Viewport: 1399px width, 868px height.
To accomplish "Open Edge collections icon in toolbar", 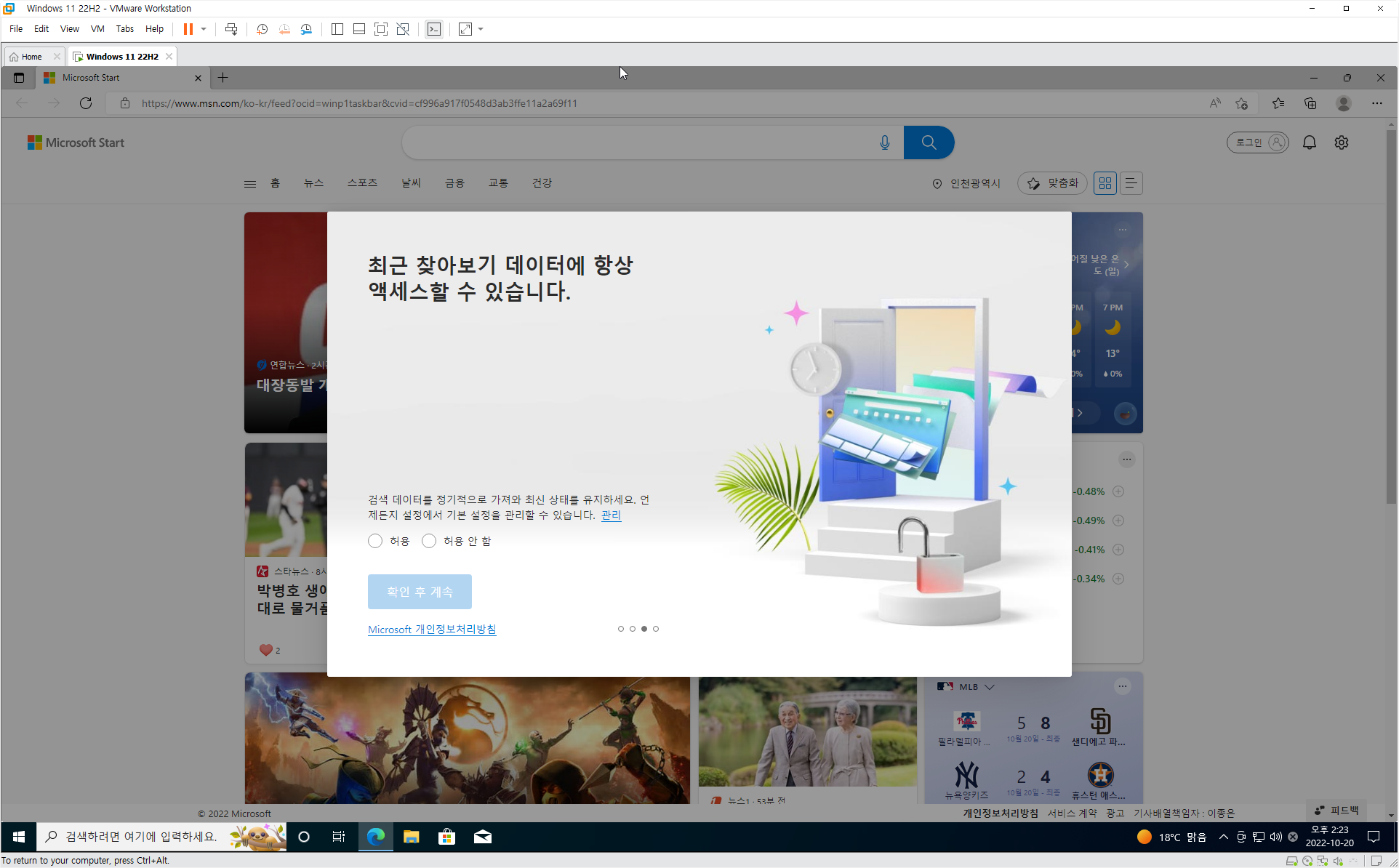I will pyautogui.click(x=1310, y=103).
